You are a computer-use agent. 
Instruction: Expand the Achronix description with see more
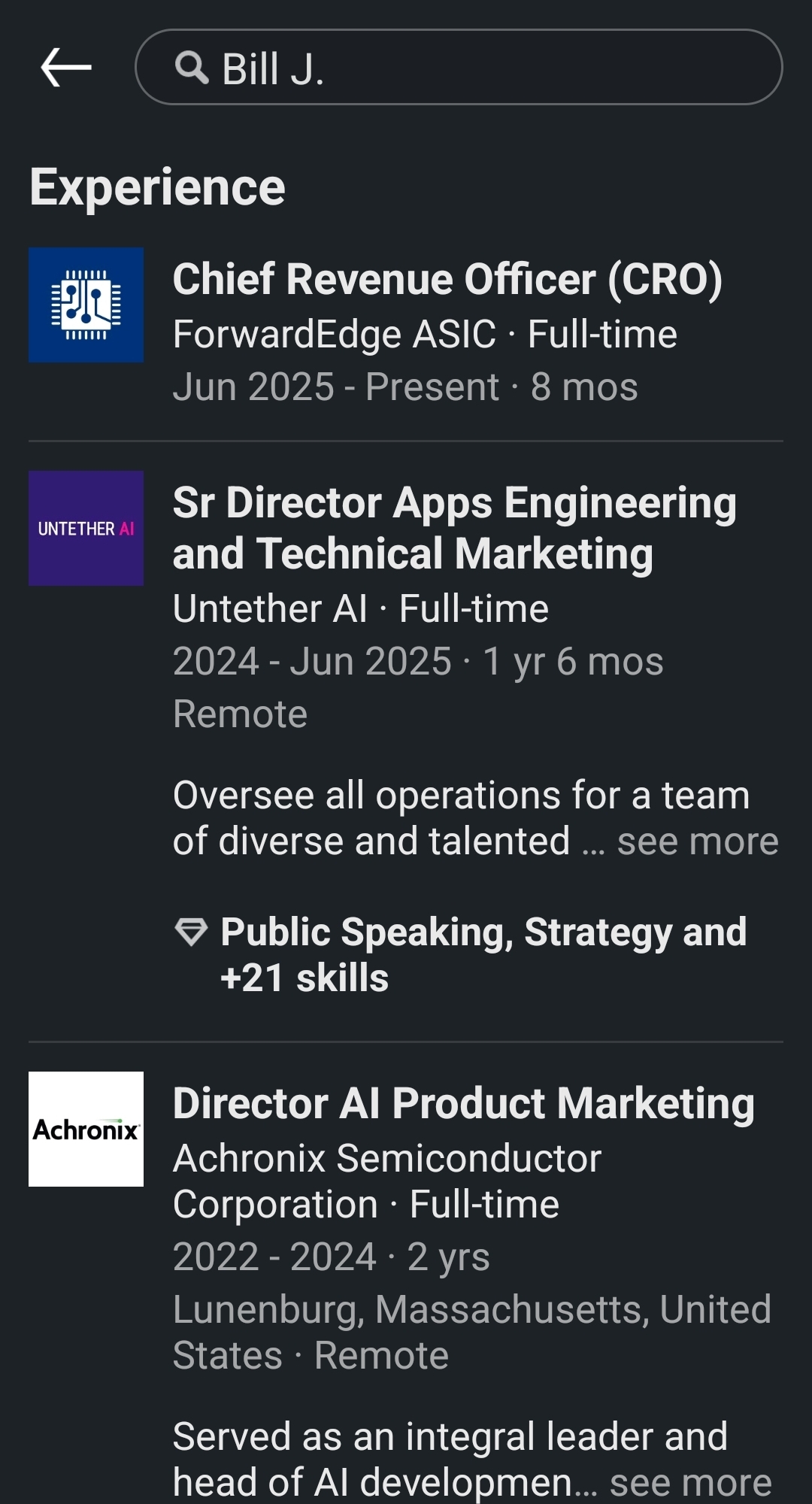(x=690, y=1482)
